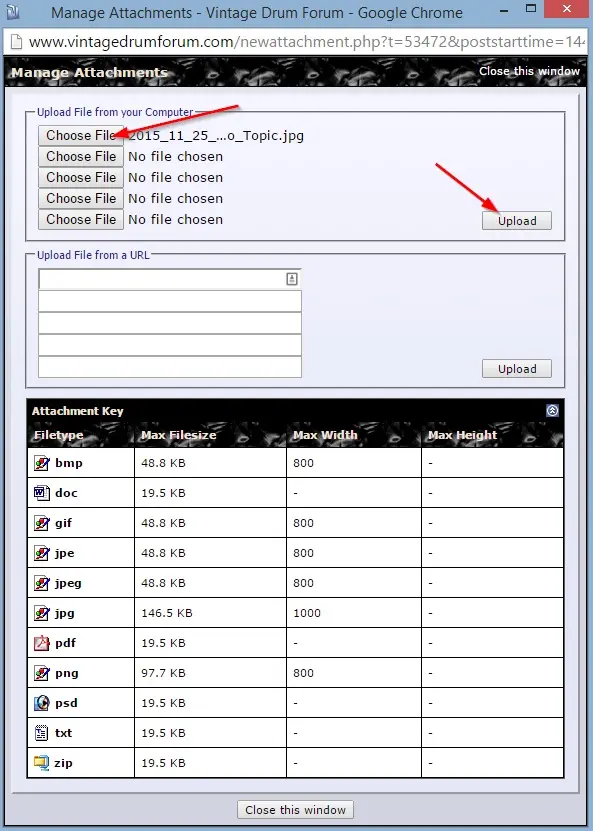Click the bottom Close this window button
Viewport: 593px width, 831px height.
[x=295, y=810]
